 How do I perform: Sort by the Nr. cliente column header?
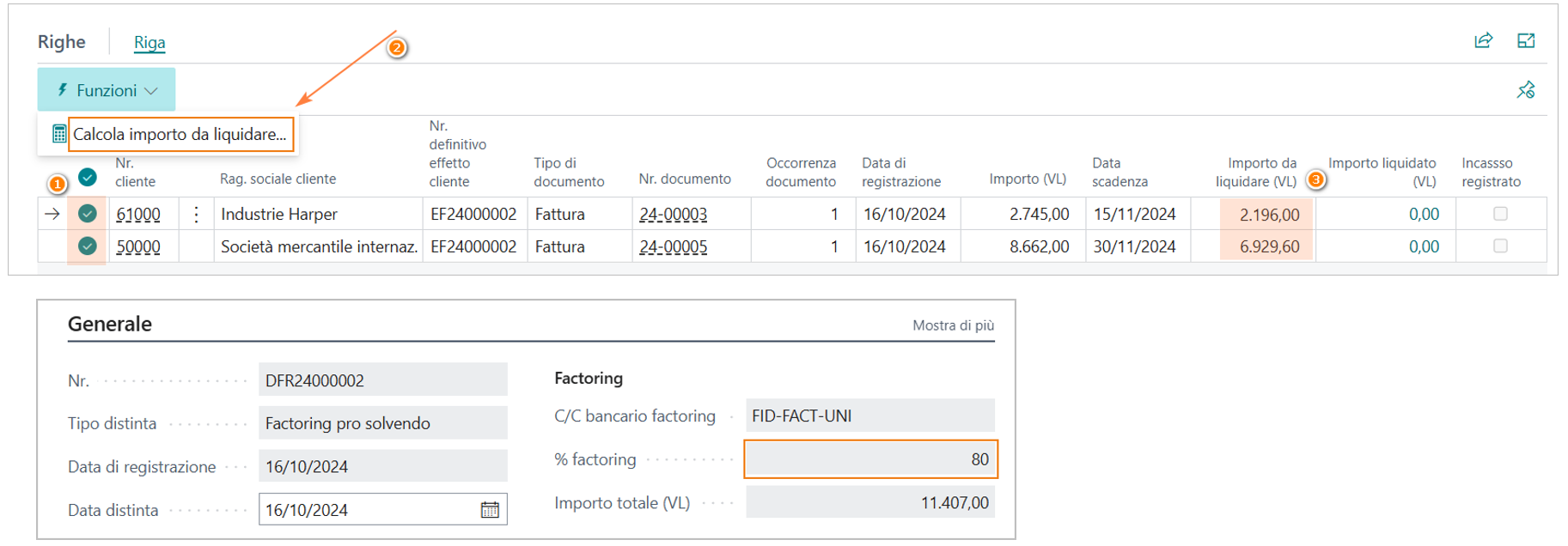click(136, 172)
